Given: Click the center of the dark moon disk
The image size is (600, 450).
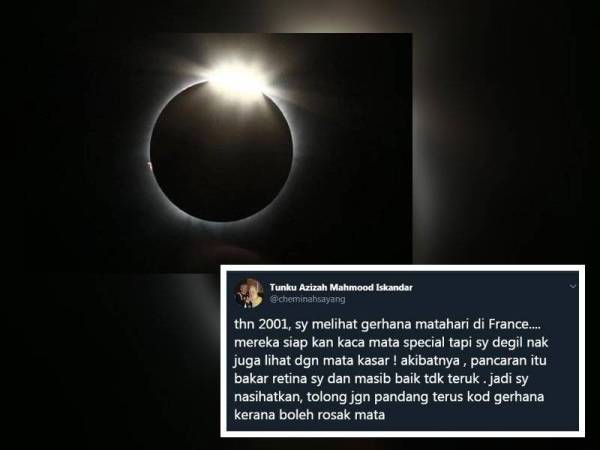Looking at the screenshot, I should (x=221, y=150).
